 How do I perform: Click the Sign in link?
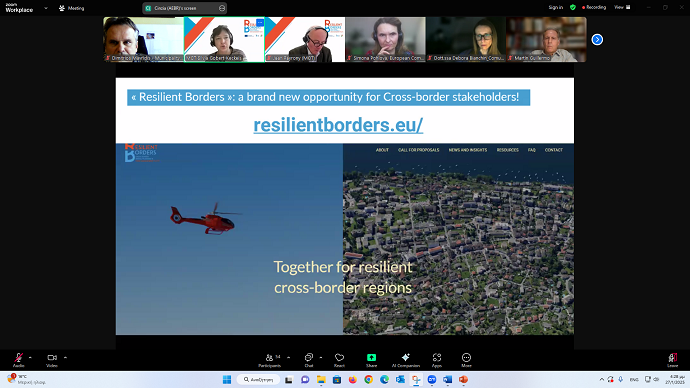click(x=555, y=7)
